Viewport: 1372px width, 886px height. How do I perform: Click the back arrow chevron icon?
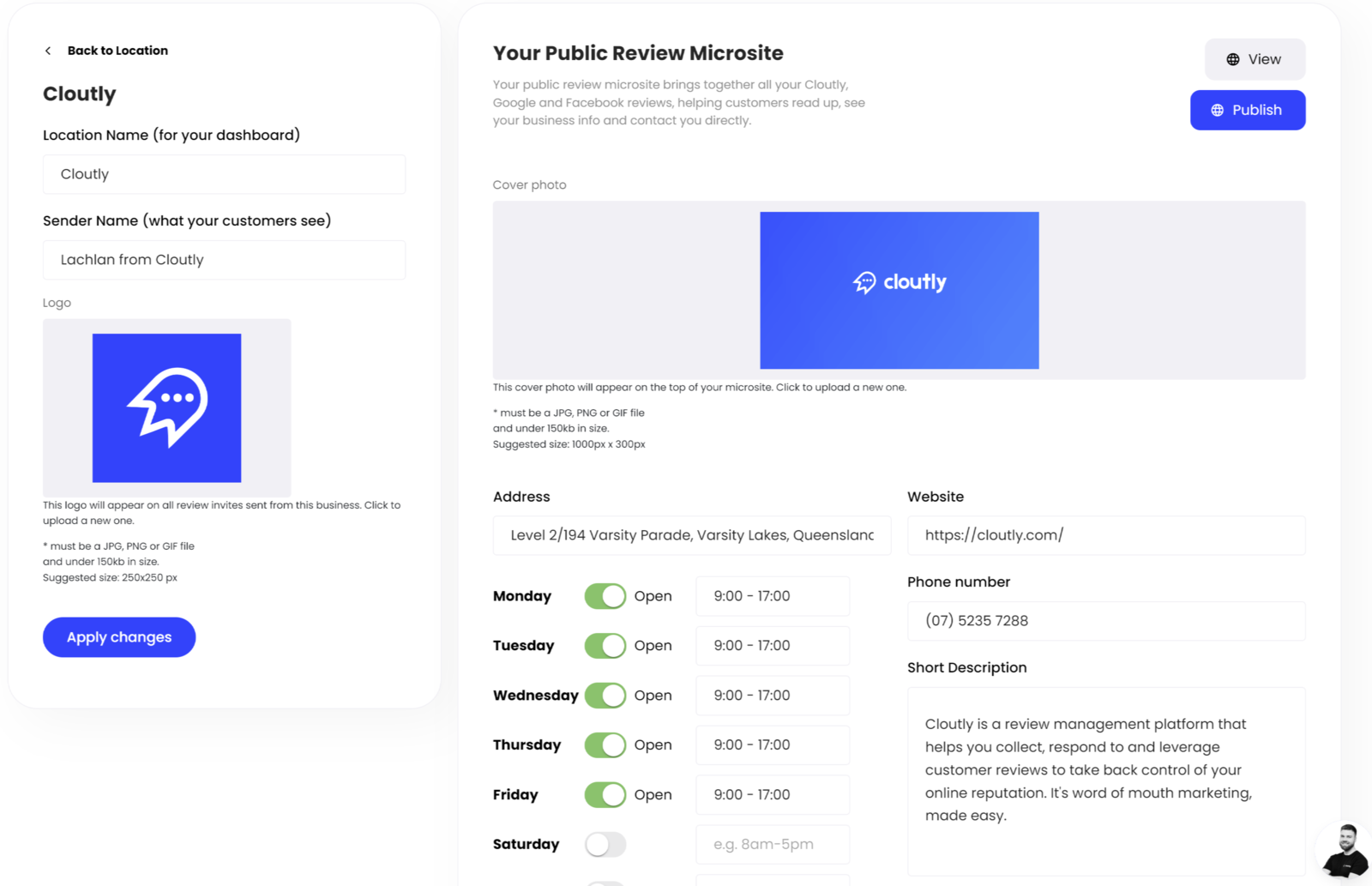click(48, 51)
